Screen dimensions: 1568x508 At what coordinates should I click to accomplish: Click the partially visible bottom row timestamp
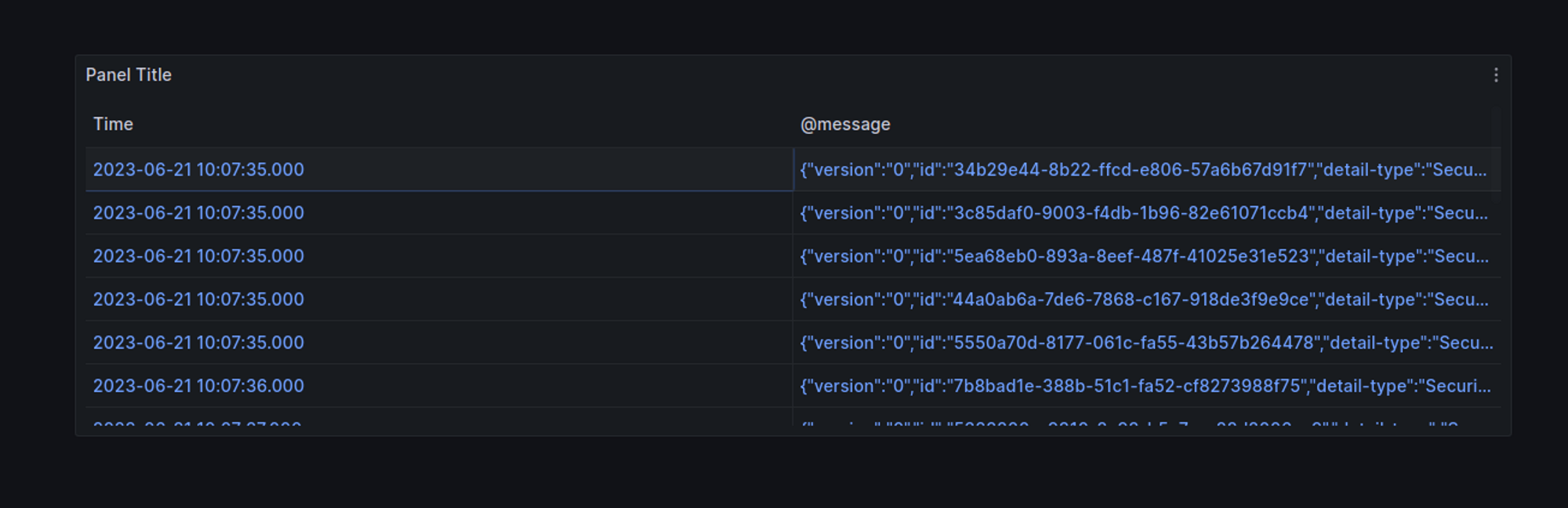tap(198, 423)
